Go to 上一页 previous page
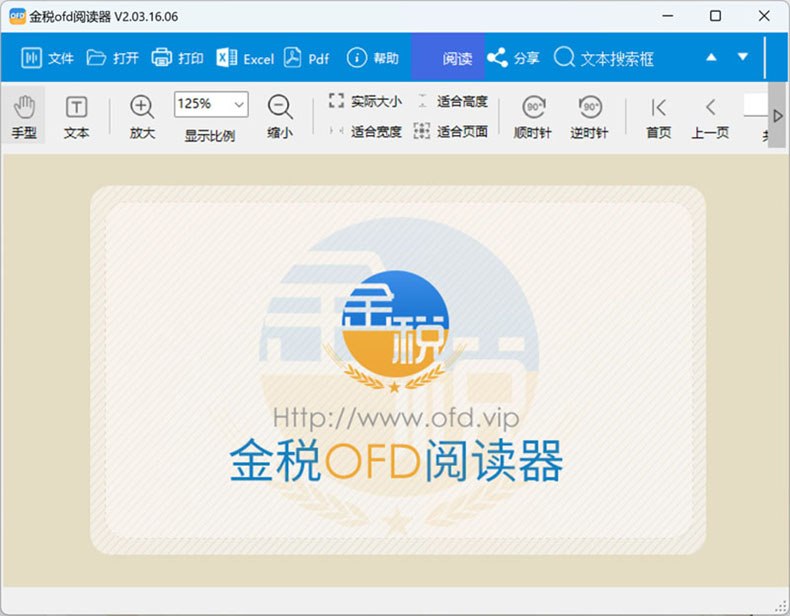Viewport: 790px width, 616px height. [710, 117]
